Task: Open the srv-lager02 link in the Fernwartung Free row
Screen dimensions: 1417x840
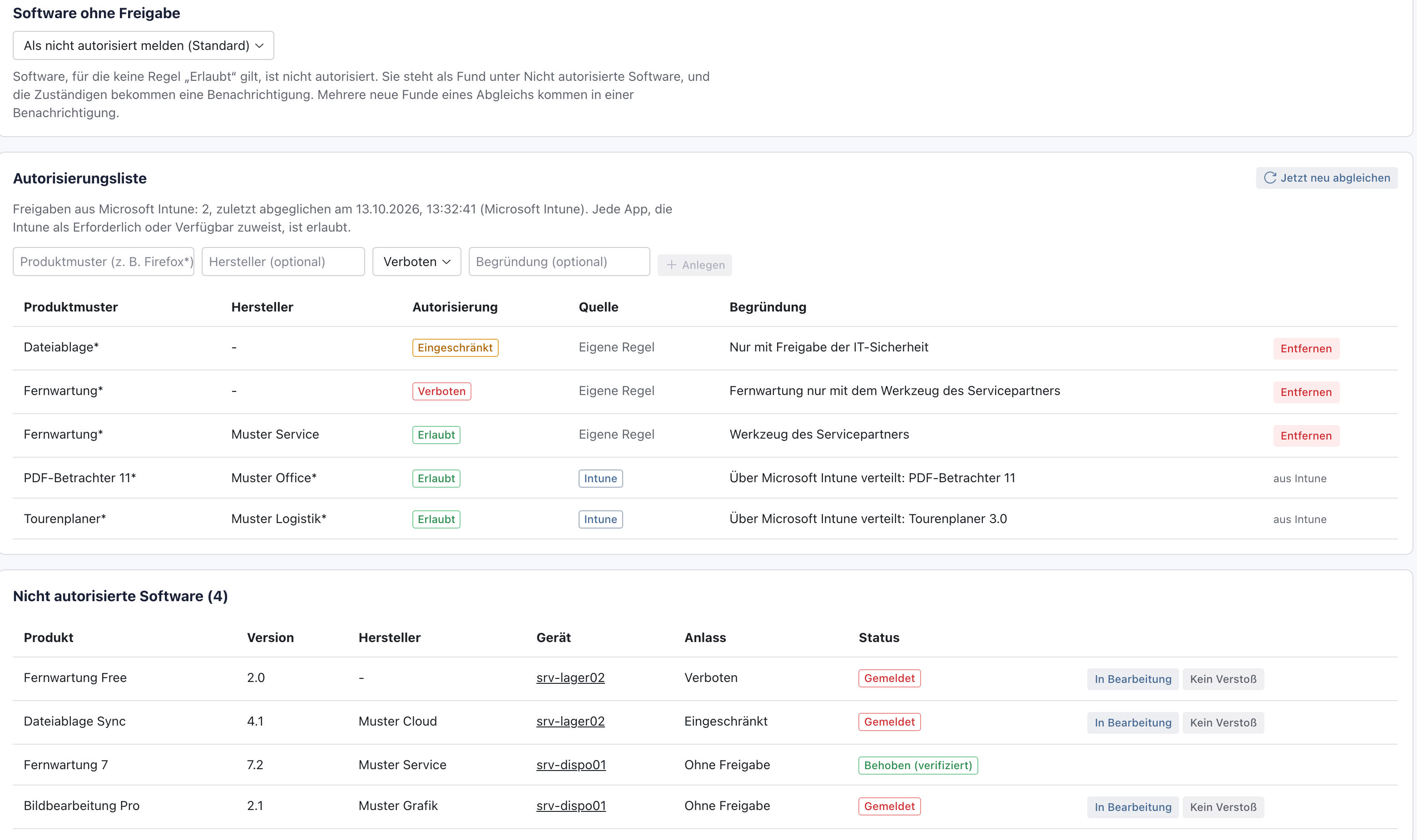Action: tap(570, 677)
